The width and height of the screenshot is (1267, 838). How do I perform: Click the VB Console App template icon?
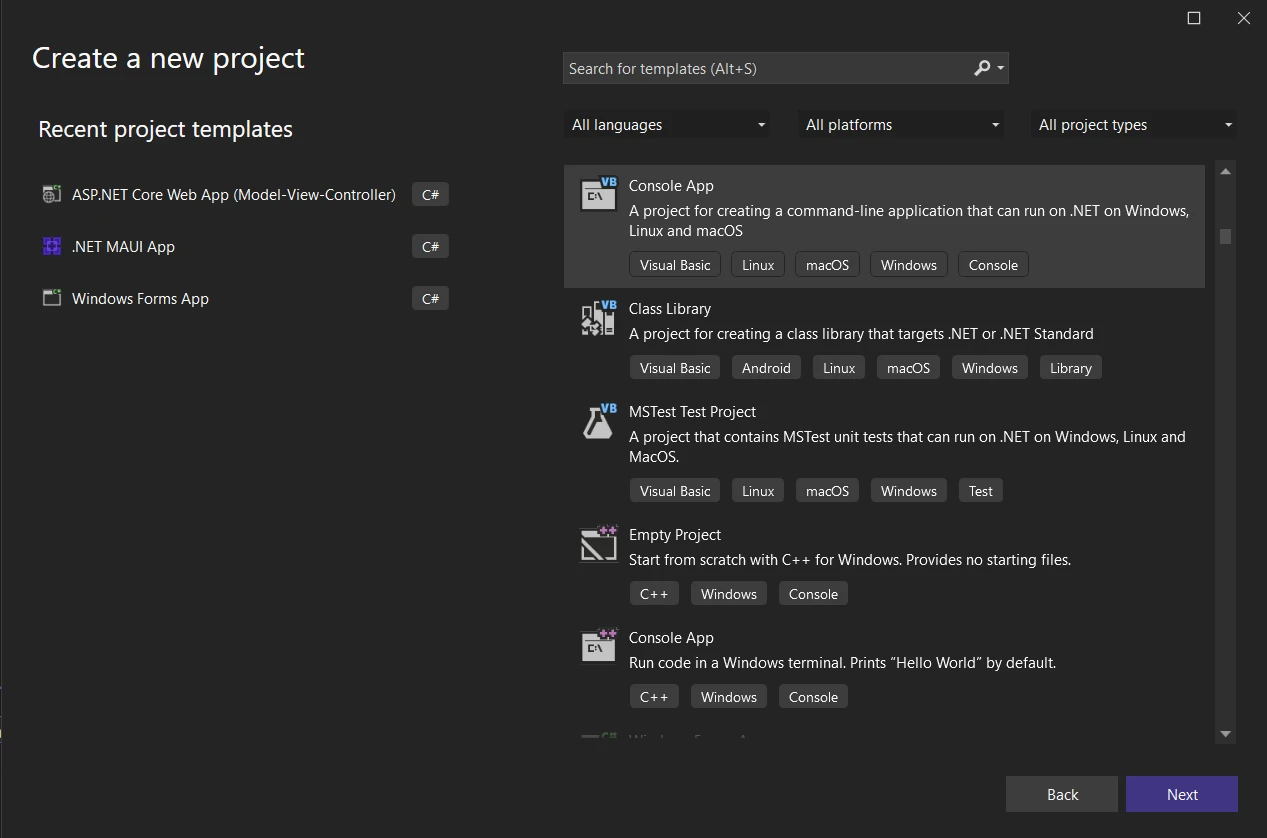[x=599, y=194]
